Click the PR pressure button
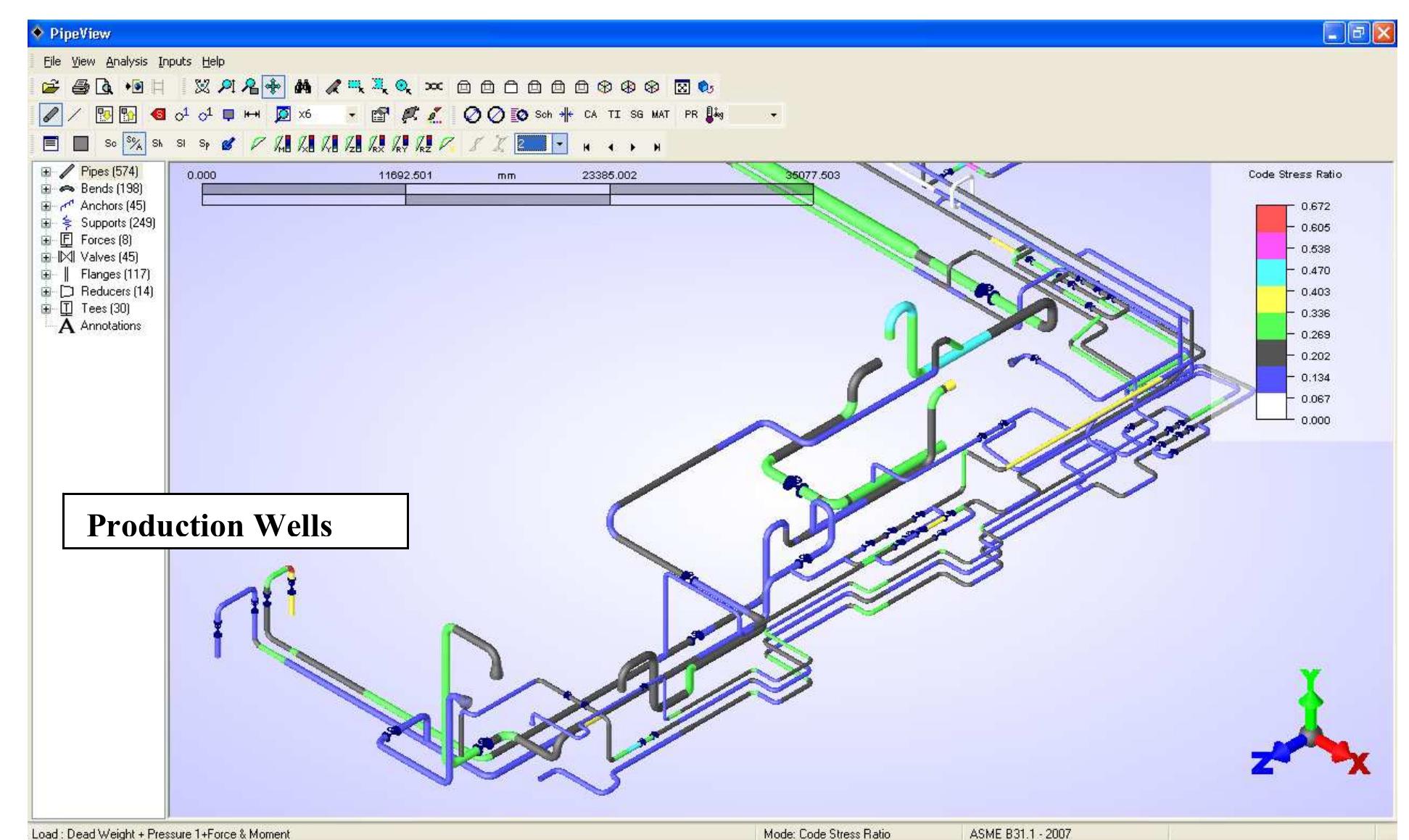1409x840 pixels. (x=691, y=115)
